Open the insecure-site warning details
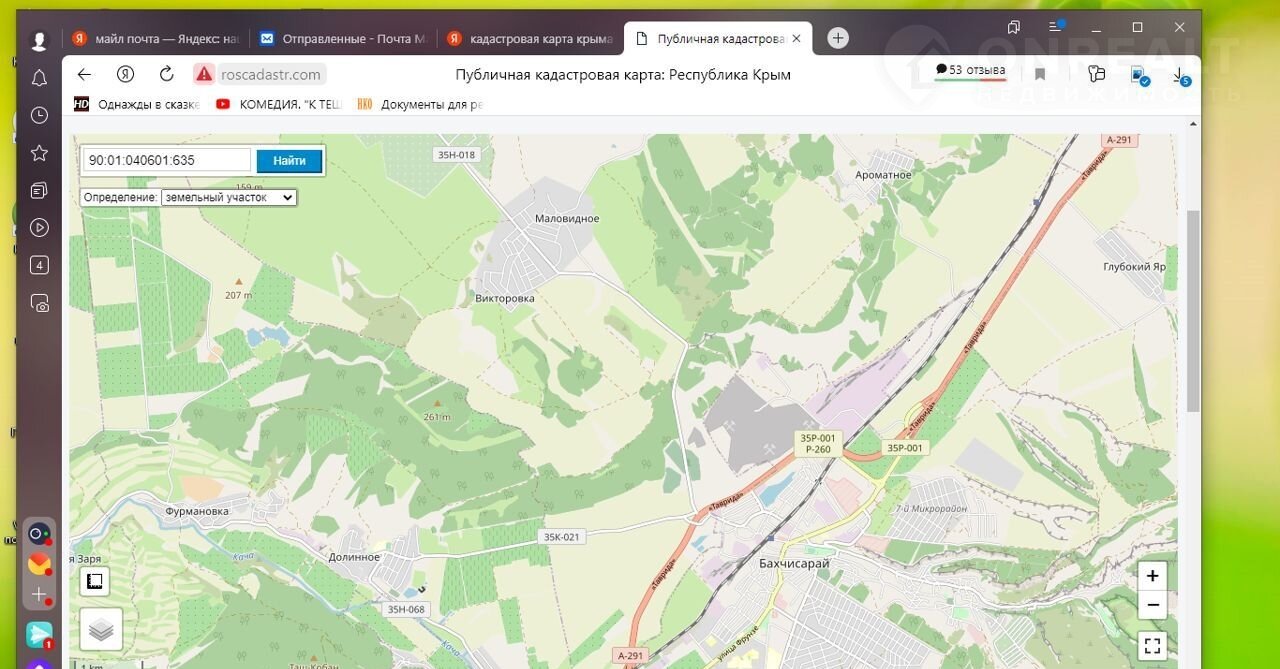This screenshot has height=669, width=1280. coord(204,74)
